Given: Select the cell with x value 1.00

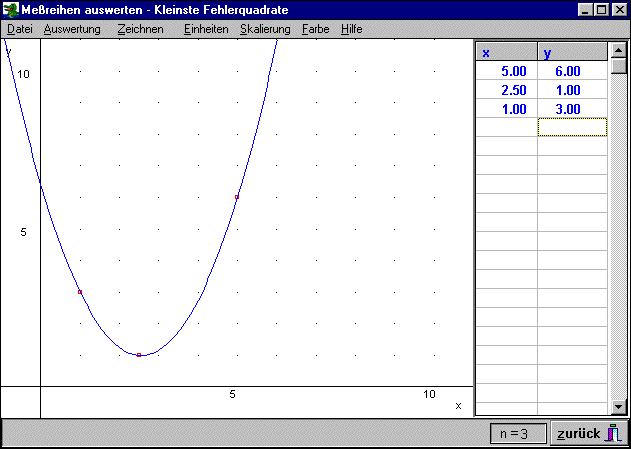Looking at the screenshot, I should (506, 109).
